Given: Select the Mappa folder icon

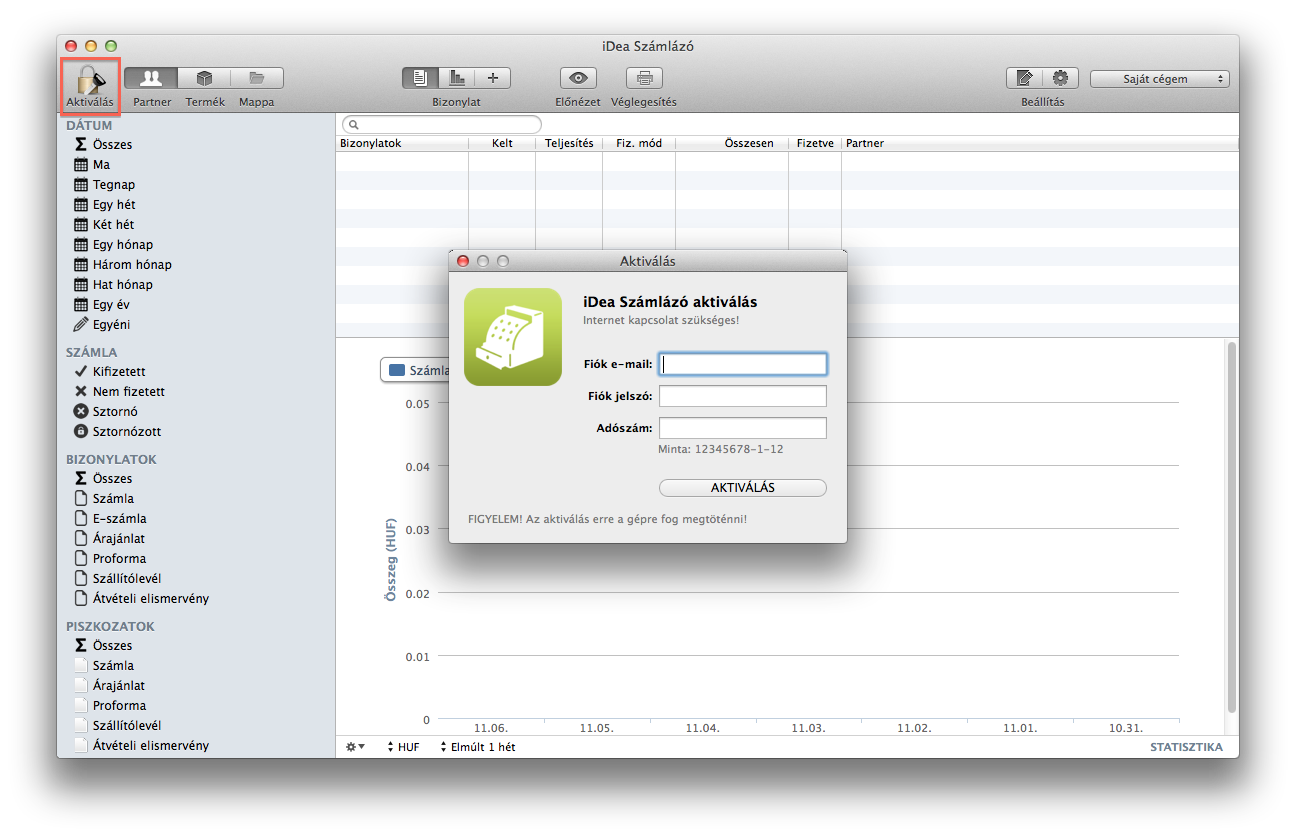Looking at the screenshot, I should point(257,78).
